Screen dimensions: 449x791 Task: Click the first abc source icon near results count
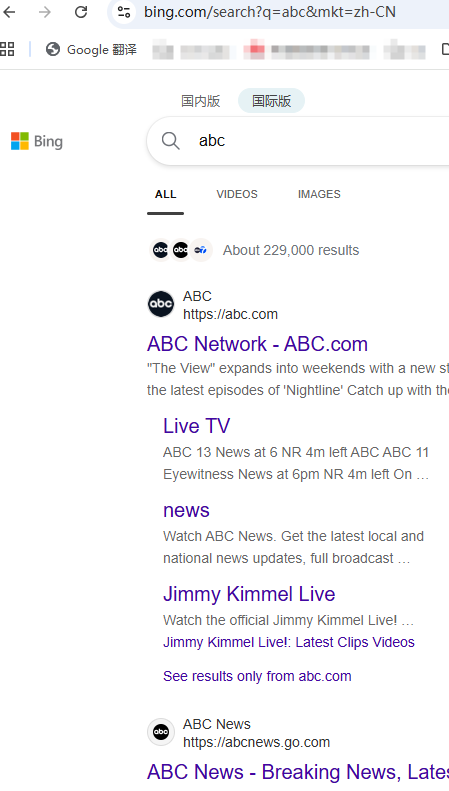click(x=160, y=250)
